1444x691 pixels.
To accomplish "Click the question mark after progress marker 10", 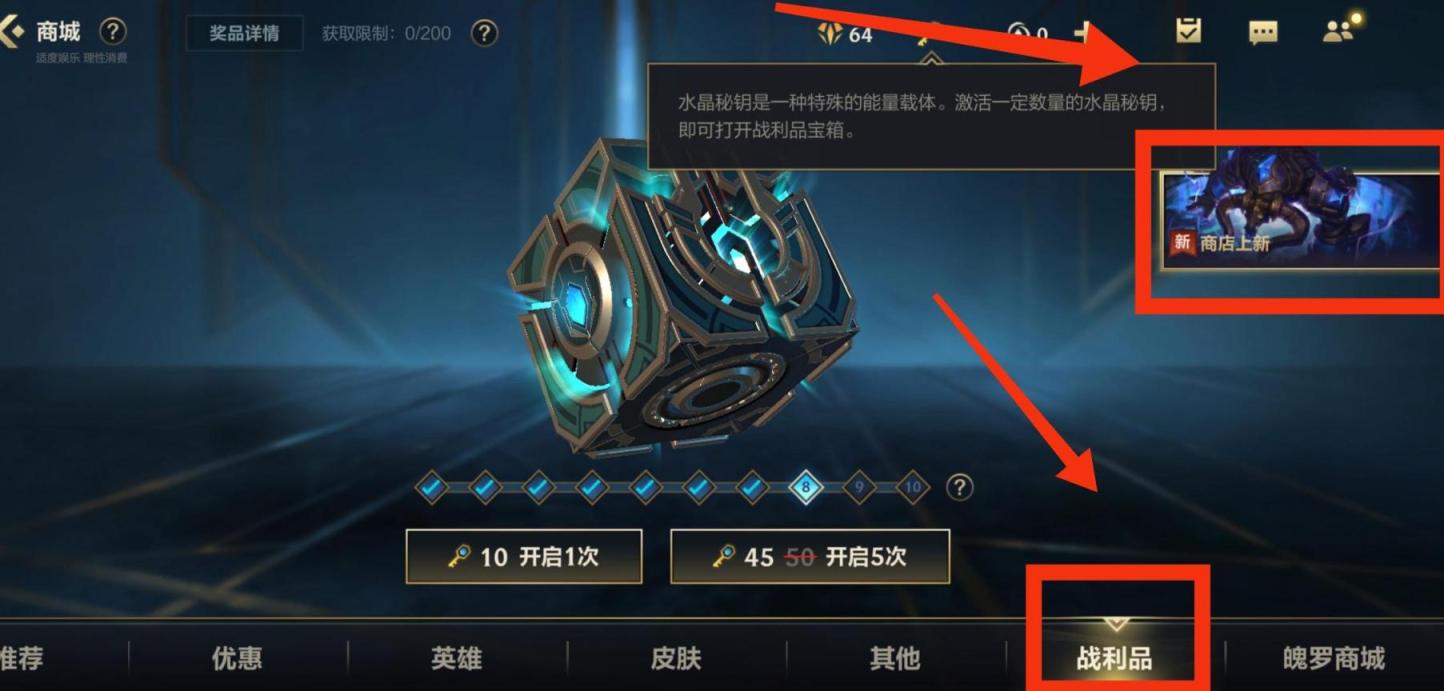I will pyautogui.click(x=959, y=487).
